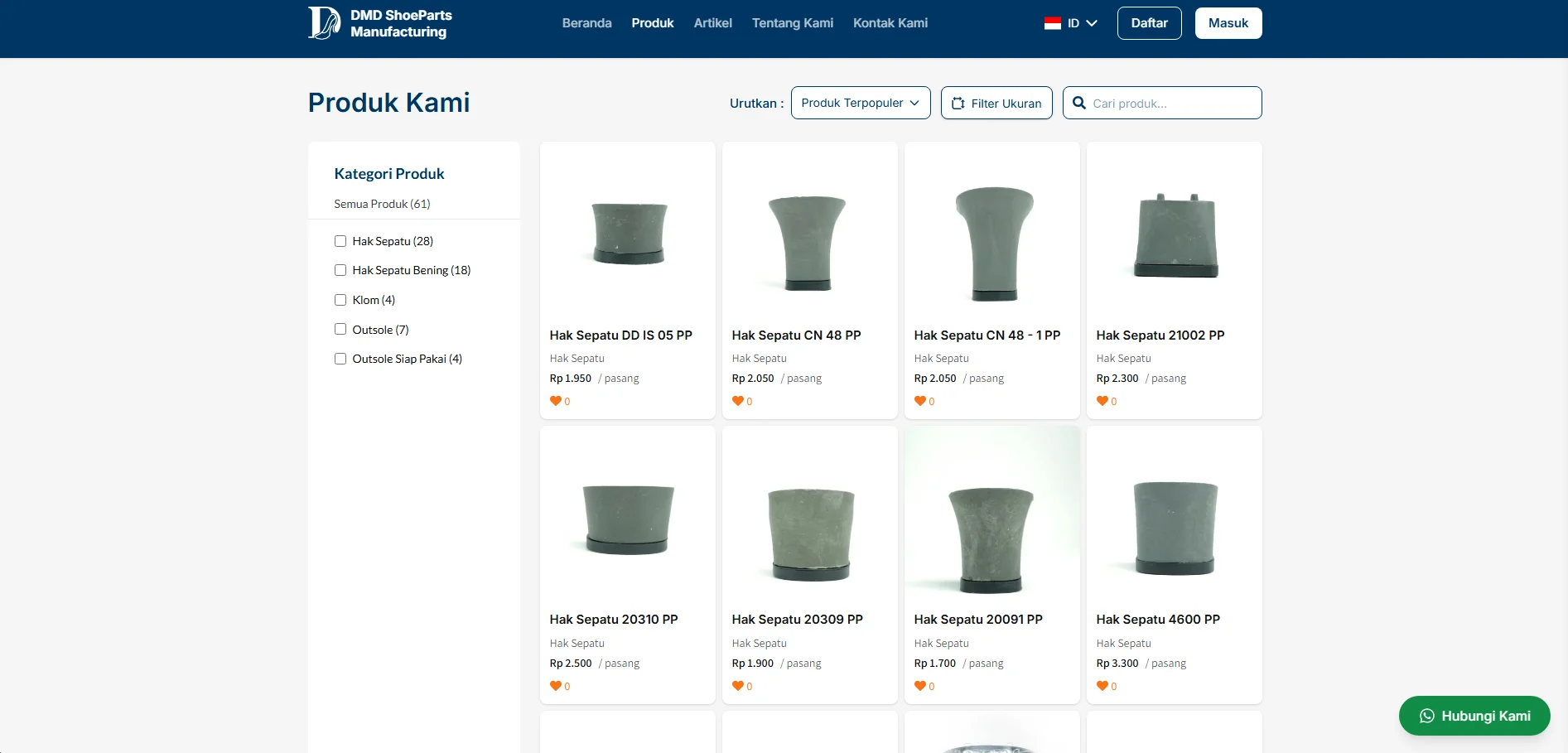Favorite the Hak Sepatu 21002 PP card
The image size is (1568, 753).
[x=1102, y=401]
